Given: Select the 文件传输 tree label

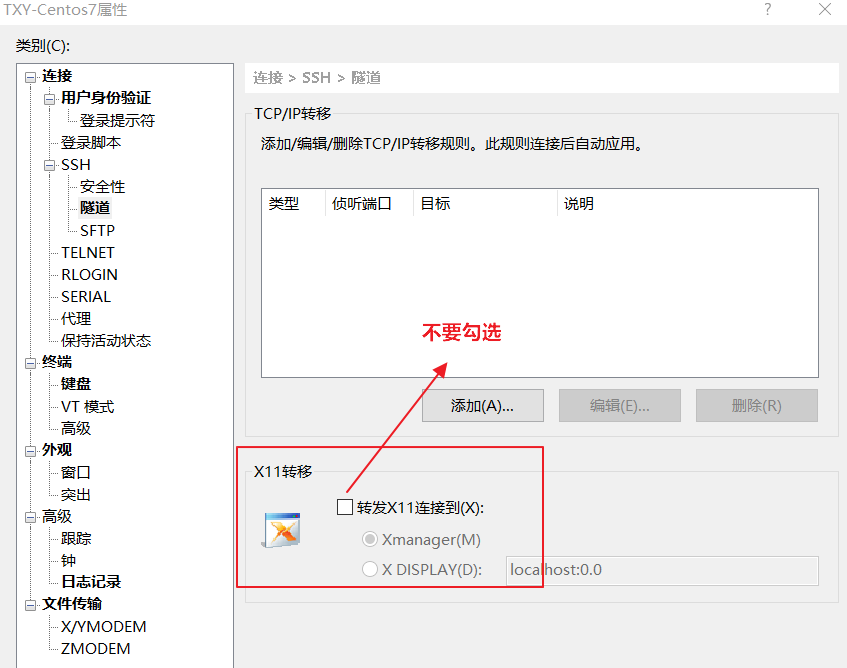Looking at the screenshot, I should (x=72, y=604).
